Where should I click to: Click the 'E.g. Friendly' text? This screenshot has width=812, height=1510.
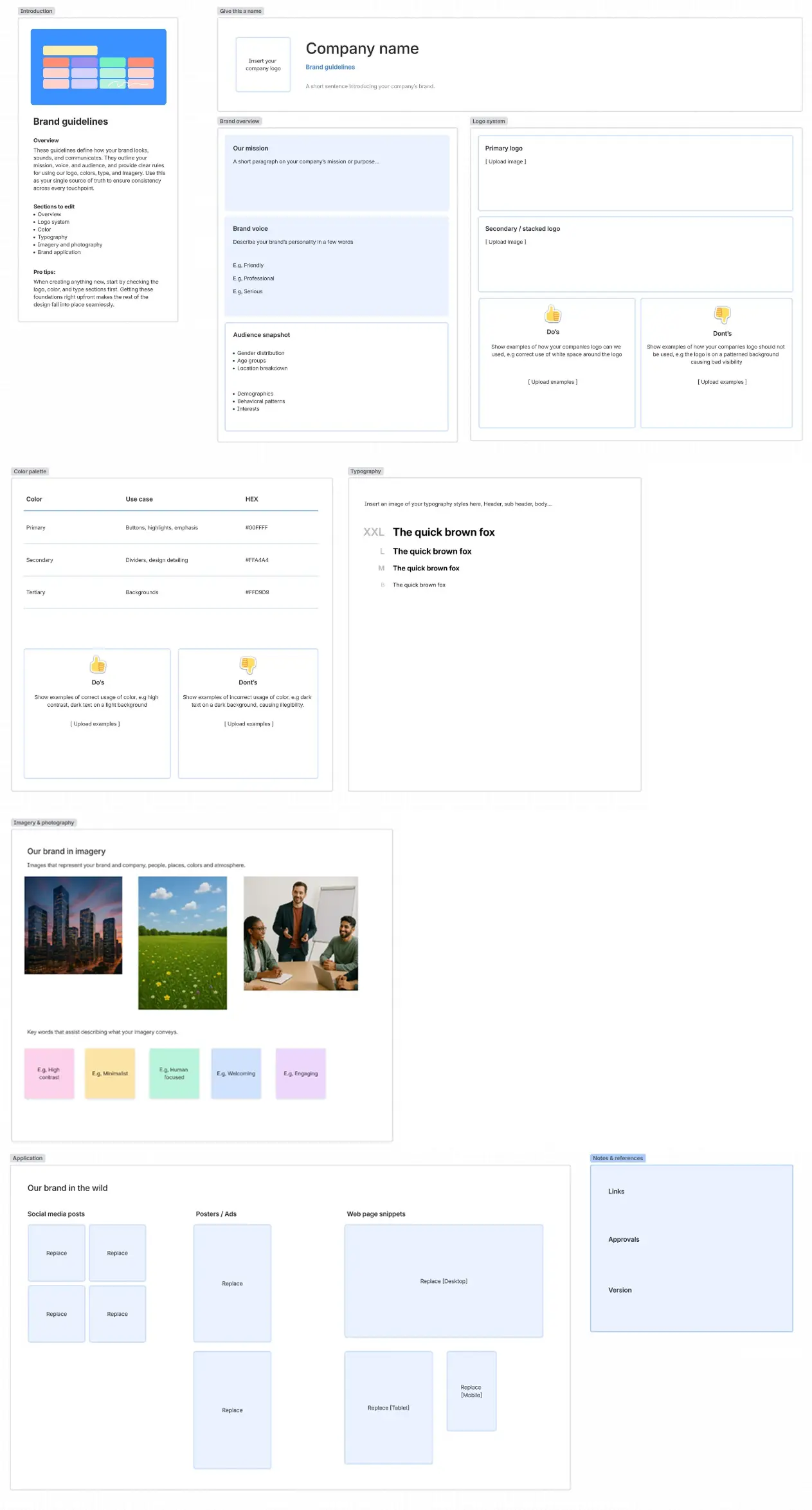click(x=248, y=265)
